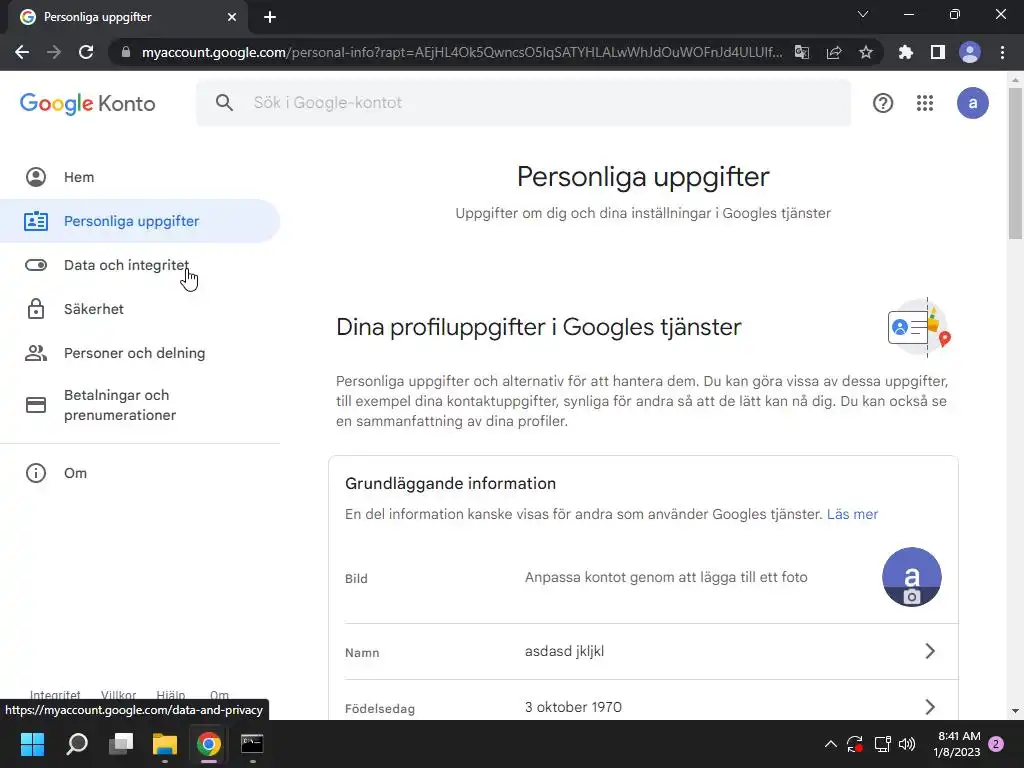Open Windows taskbar search

[x=77, y=744]
